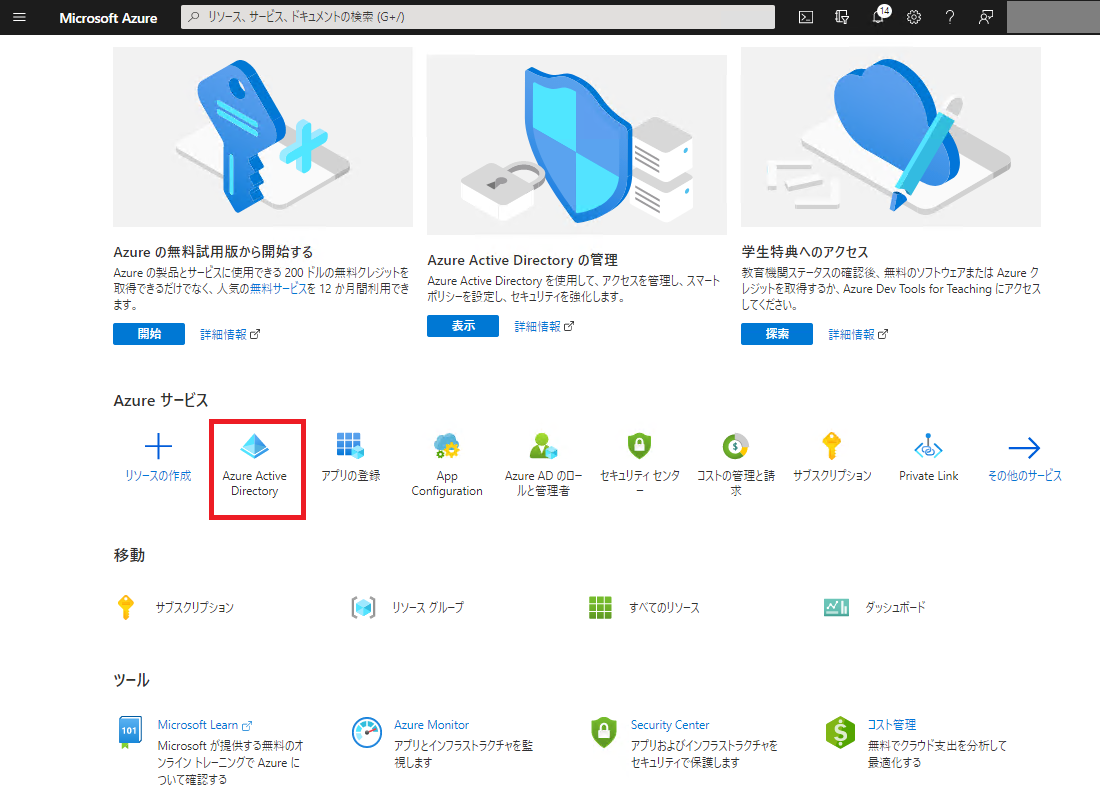This screenshot has height=794, width=1100.
Task: Open portal settings gear
Action: coord(913,17)
